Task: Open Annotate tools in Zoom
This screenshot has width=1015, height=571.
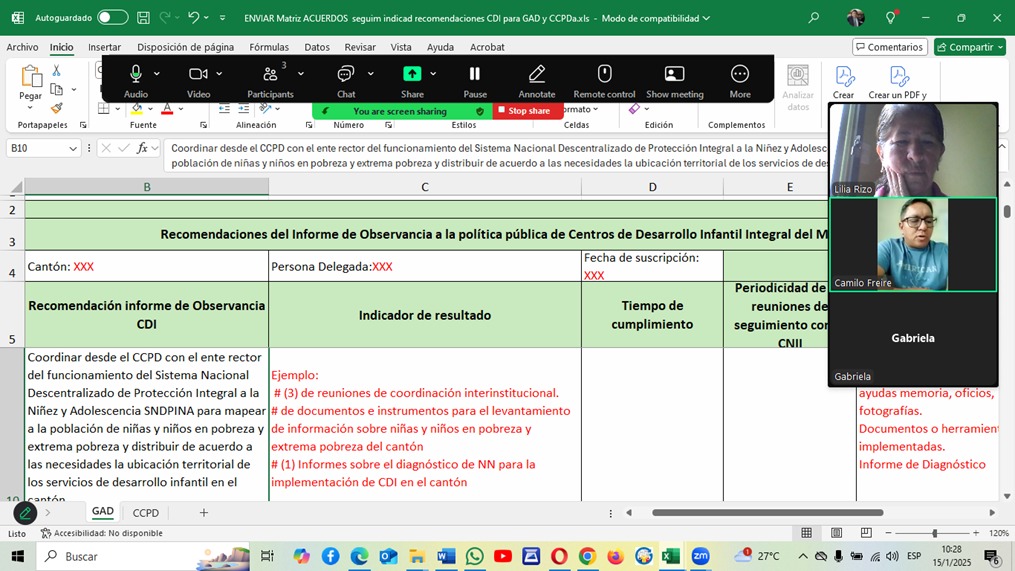Action: (537, 74)
